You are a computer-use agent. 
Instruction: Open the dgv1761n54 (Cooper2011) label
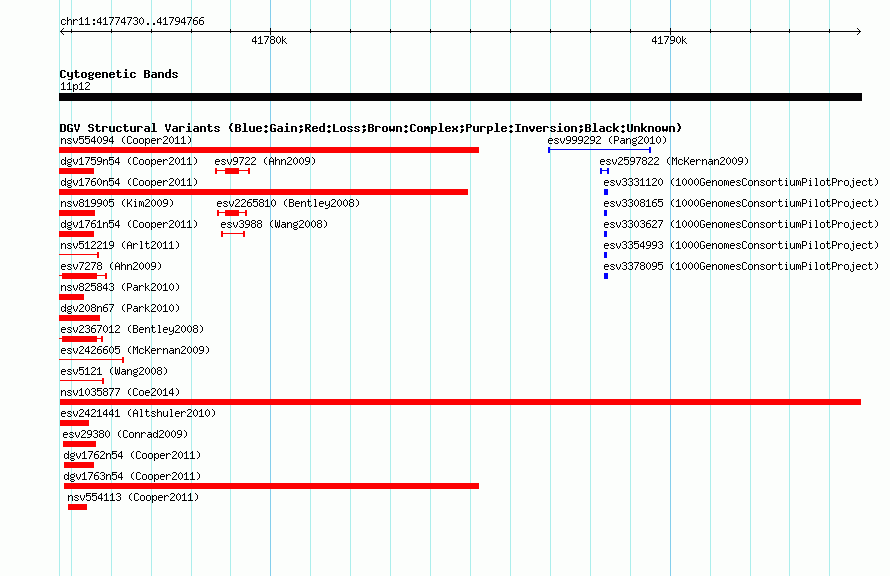tap(129, 224)
